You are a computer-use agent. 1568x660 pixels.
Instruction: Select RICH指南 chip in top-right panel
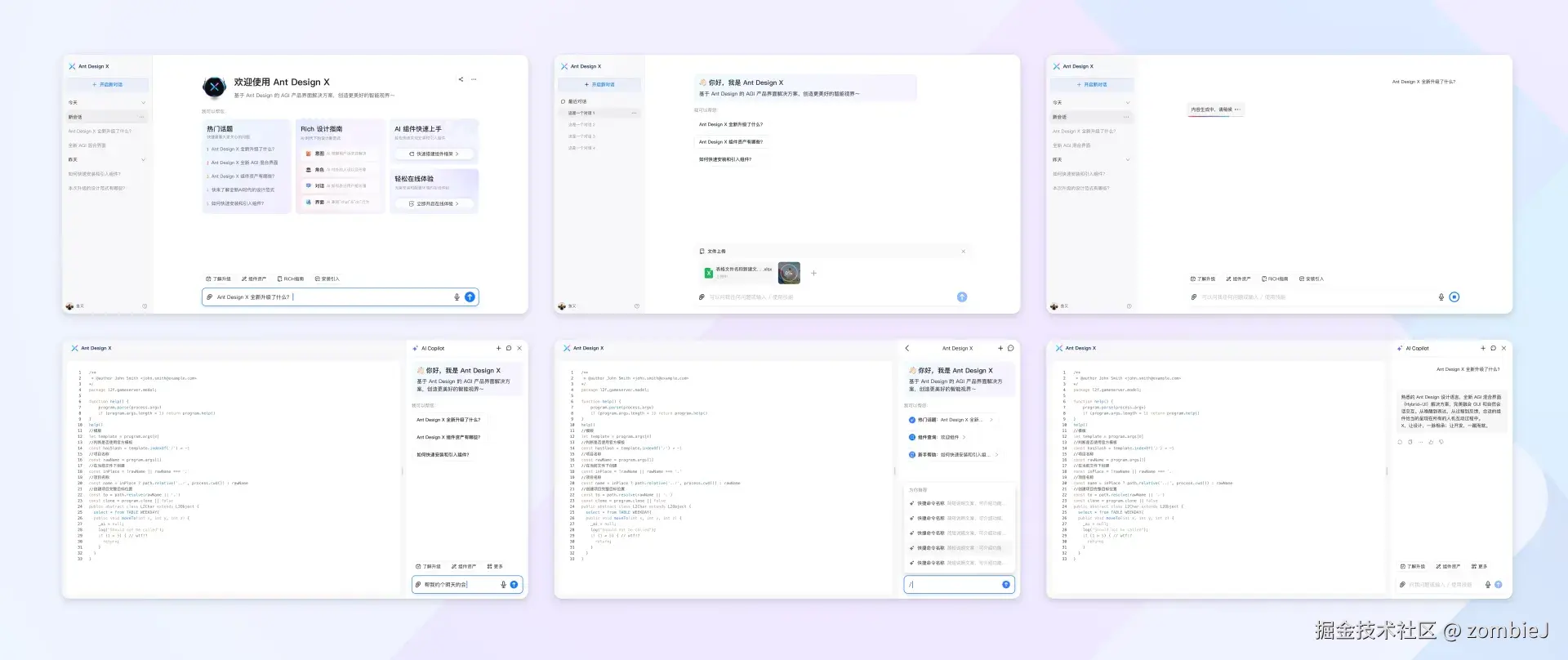pyautogui.click(x=1275, y=279)
